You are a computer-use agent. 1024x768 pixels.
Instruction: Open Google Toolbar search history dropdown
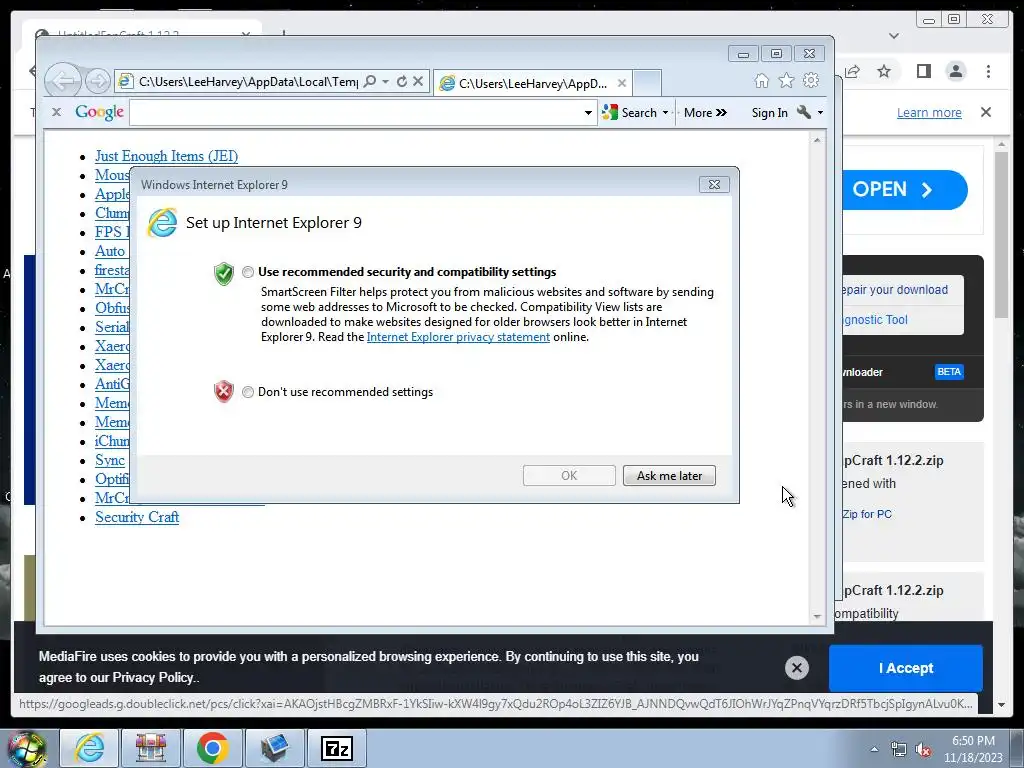click(588, 113)
